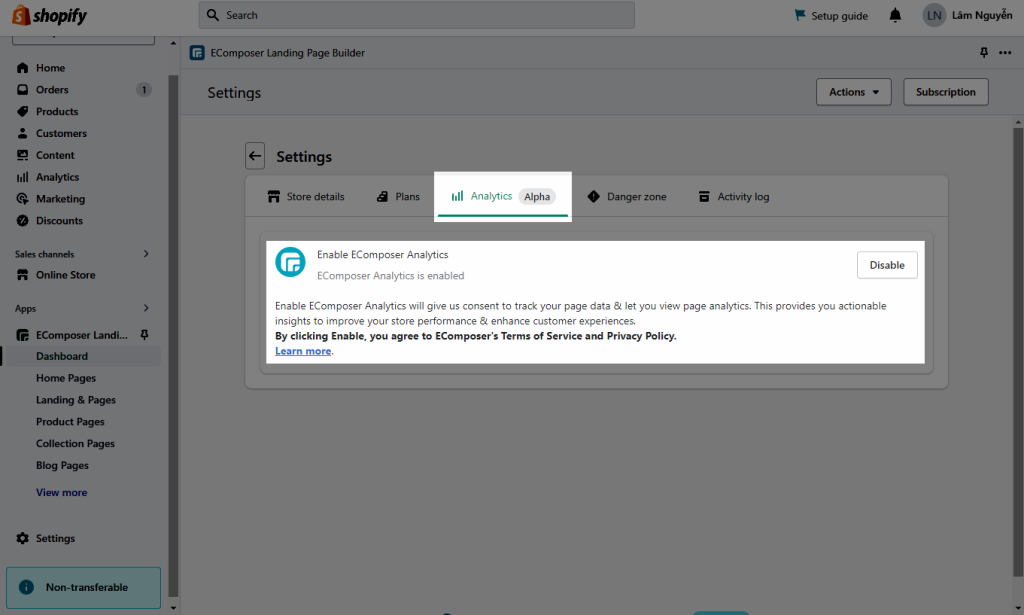
Task: Click the Shopify logo
Action: click(x=50, y=15)
